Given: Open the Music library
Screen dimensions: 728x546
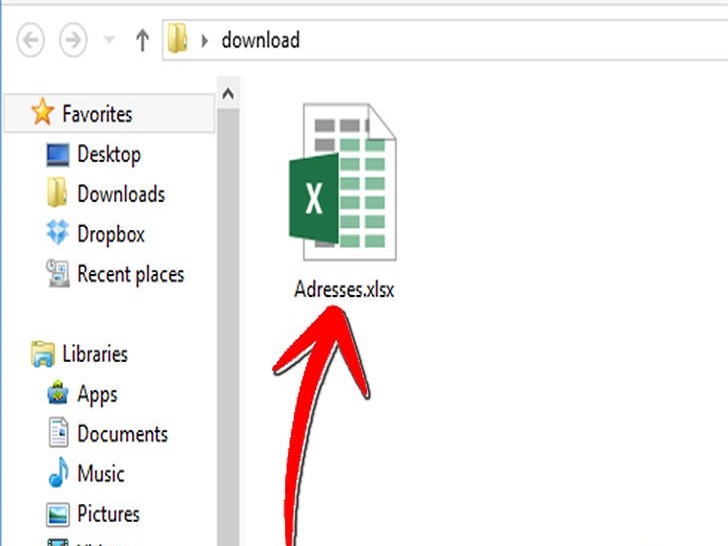Looking at the screenshot, I should click(x=101, y=474).
